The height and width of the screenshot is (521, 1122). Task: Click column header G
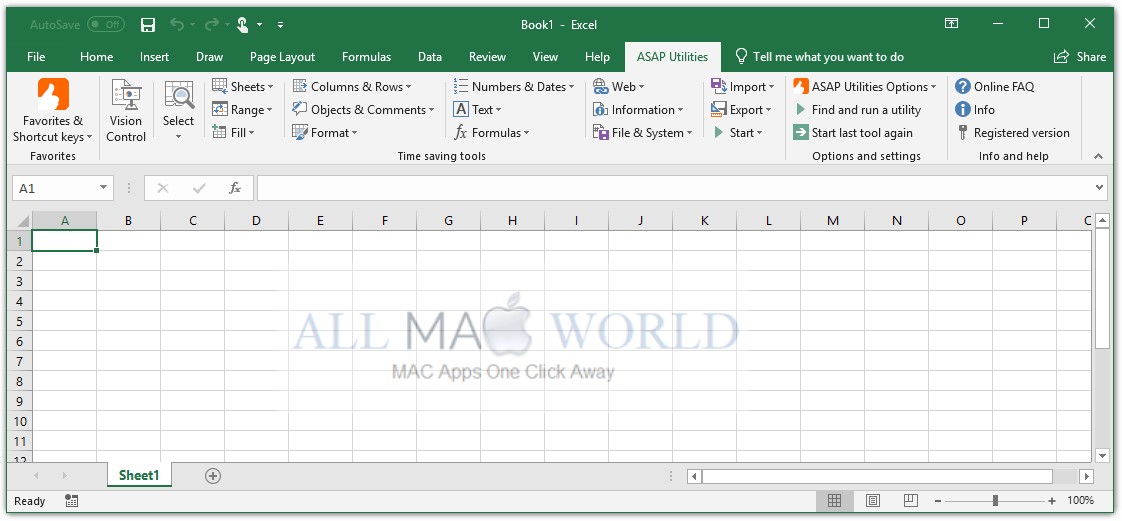pos(448,220)
